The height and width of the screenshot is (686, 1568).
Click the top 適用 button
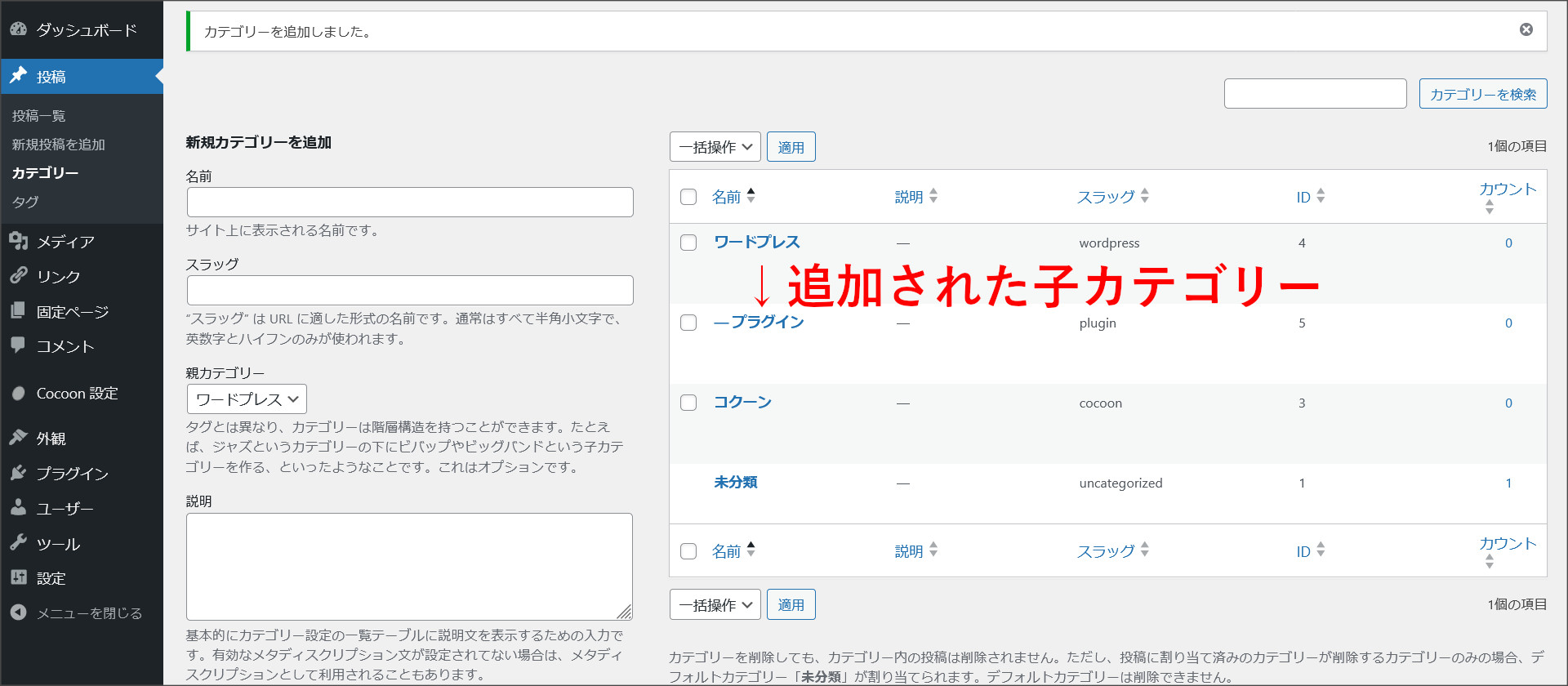[x=791, y=147]
